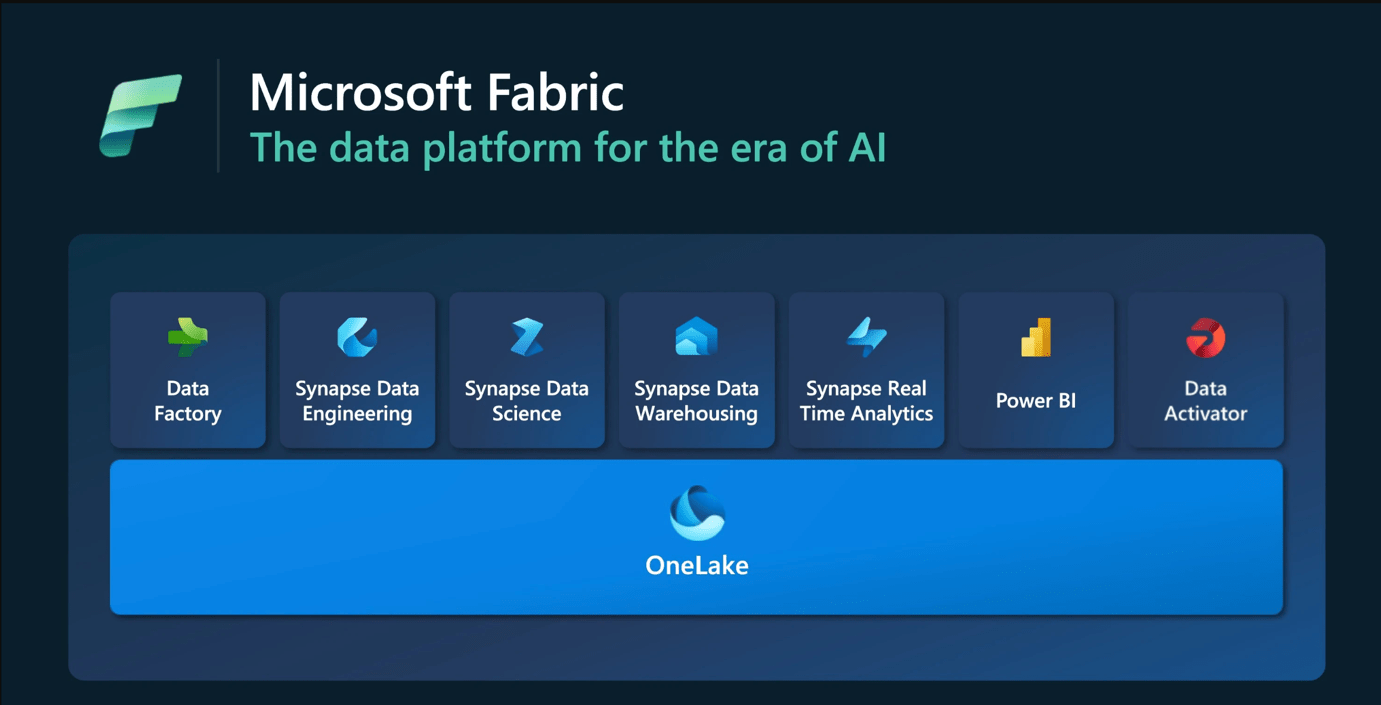Select the Data Activator label text
This screenshot has width=1381, height=705.
pos(1205,401)
